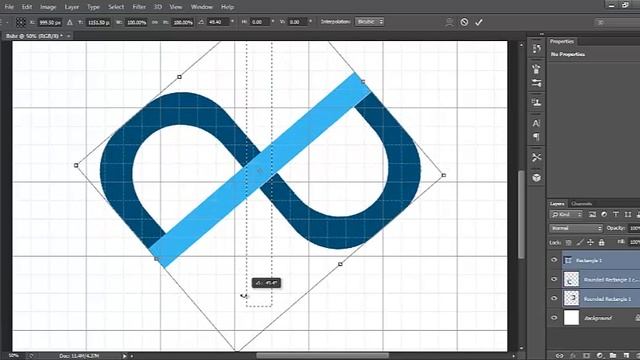640x360 pixels.
Task: Filter layers by shape layers icon
Action: click(628, 214)
